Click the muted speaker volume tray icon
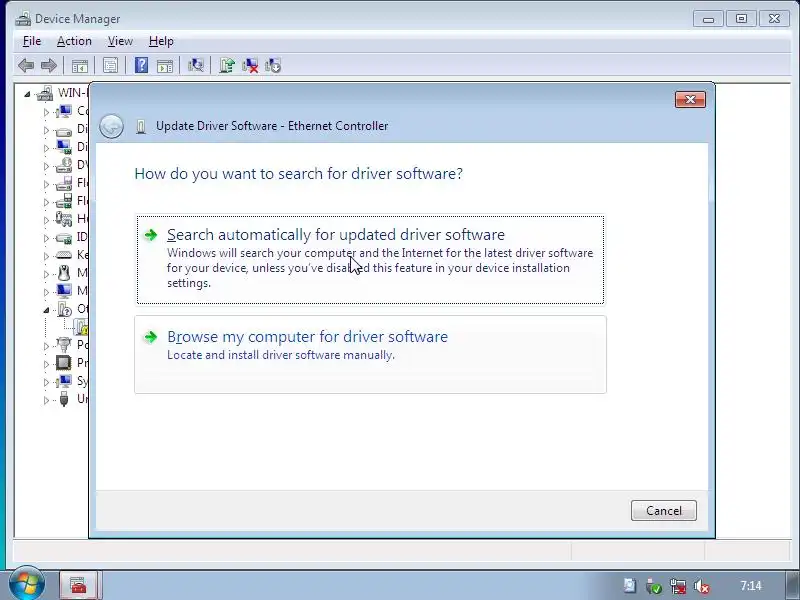Screen dimensions: 800x600 click(x=702, y=586)
